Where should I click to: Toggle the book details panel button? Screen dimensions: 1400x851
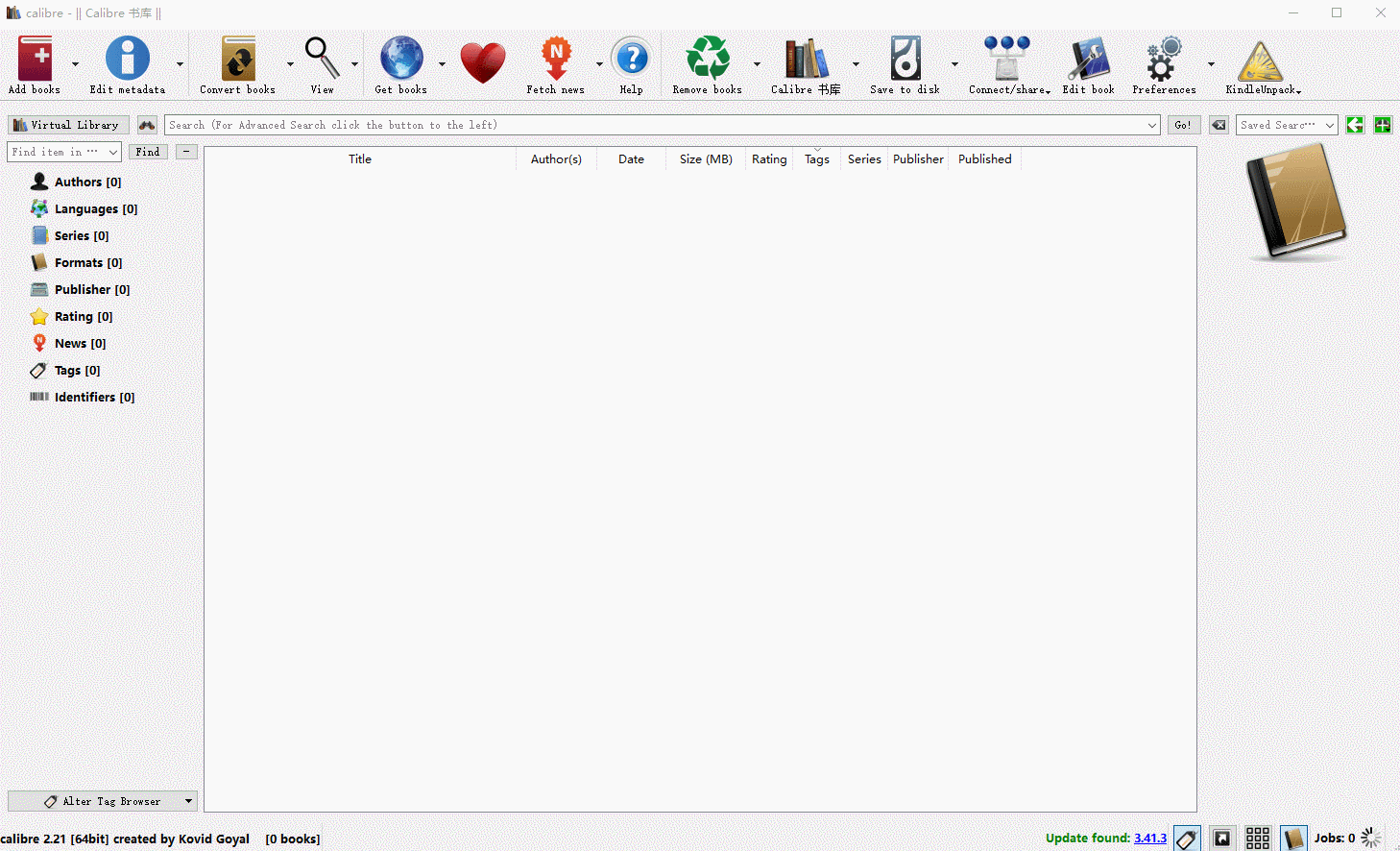click(x=1293, y=839)
